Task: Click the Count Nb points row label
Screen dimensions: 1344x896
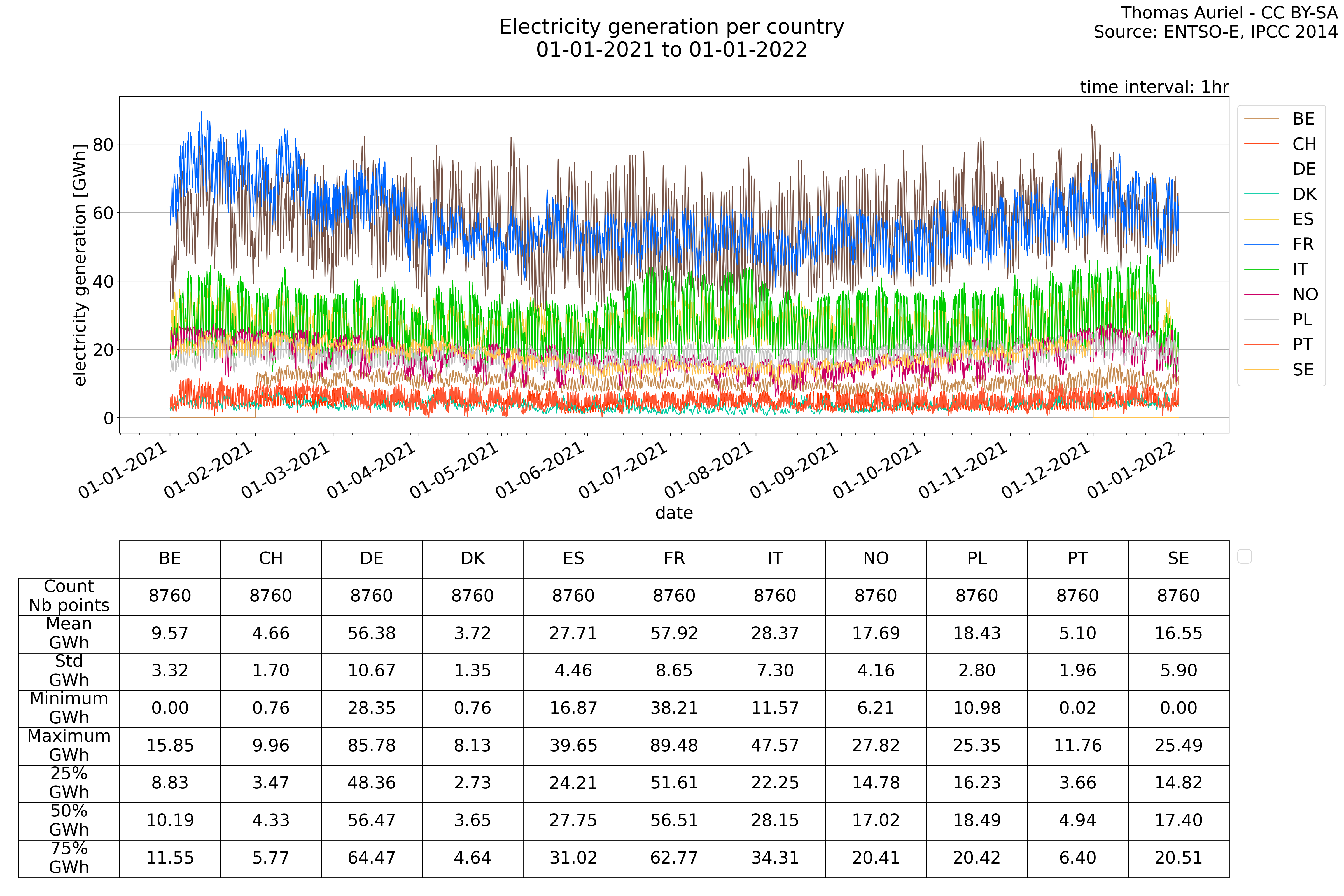Action: coord(69,596)
